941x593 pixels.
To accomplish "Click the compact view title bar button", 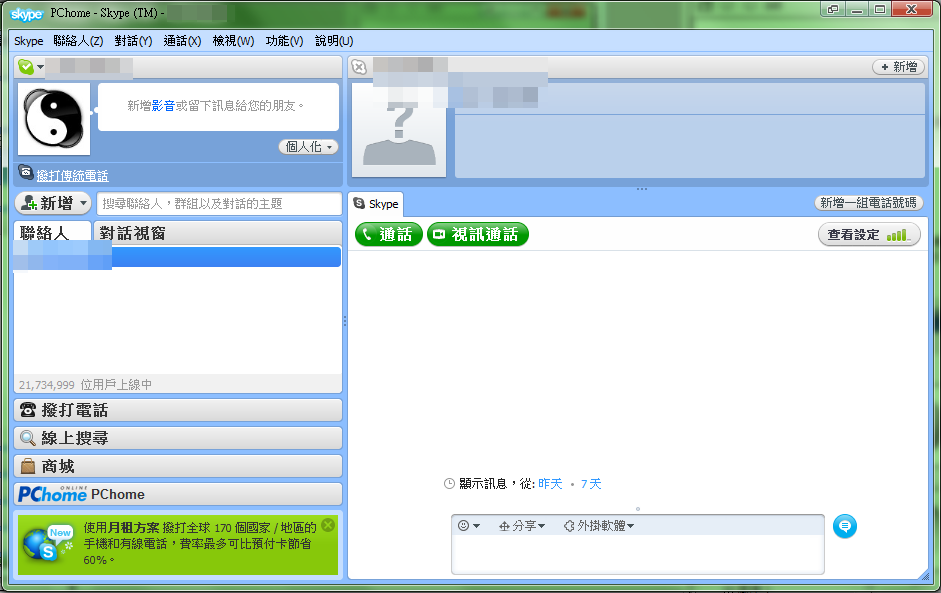I will tap(833, 9).
